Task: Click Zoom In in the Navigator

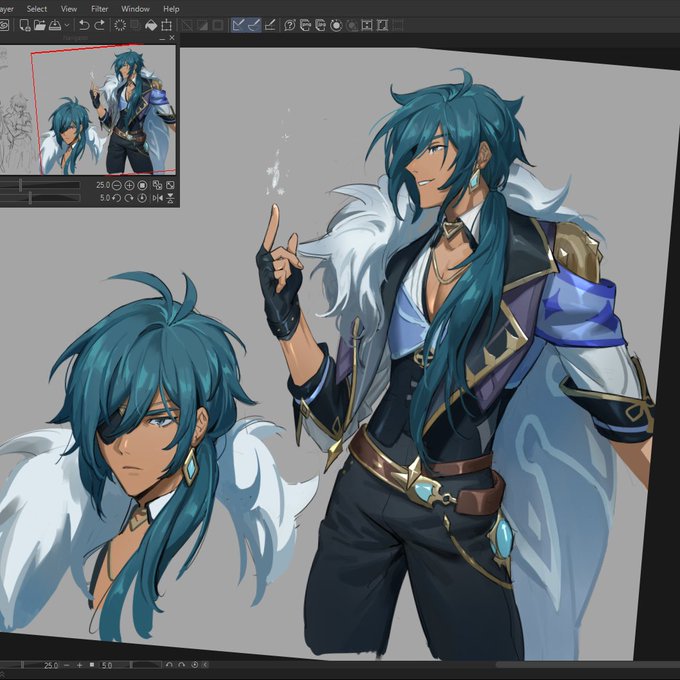Action: 129,185
